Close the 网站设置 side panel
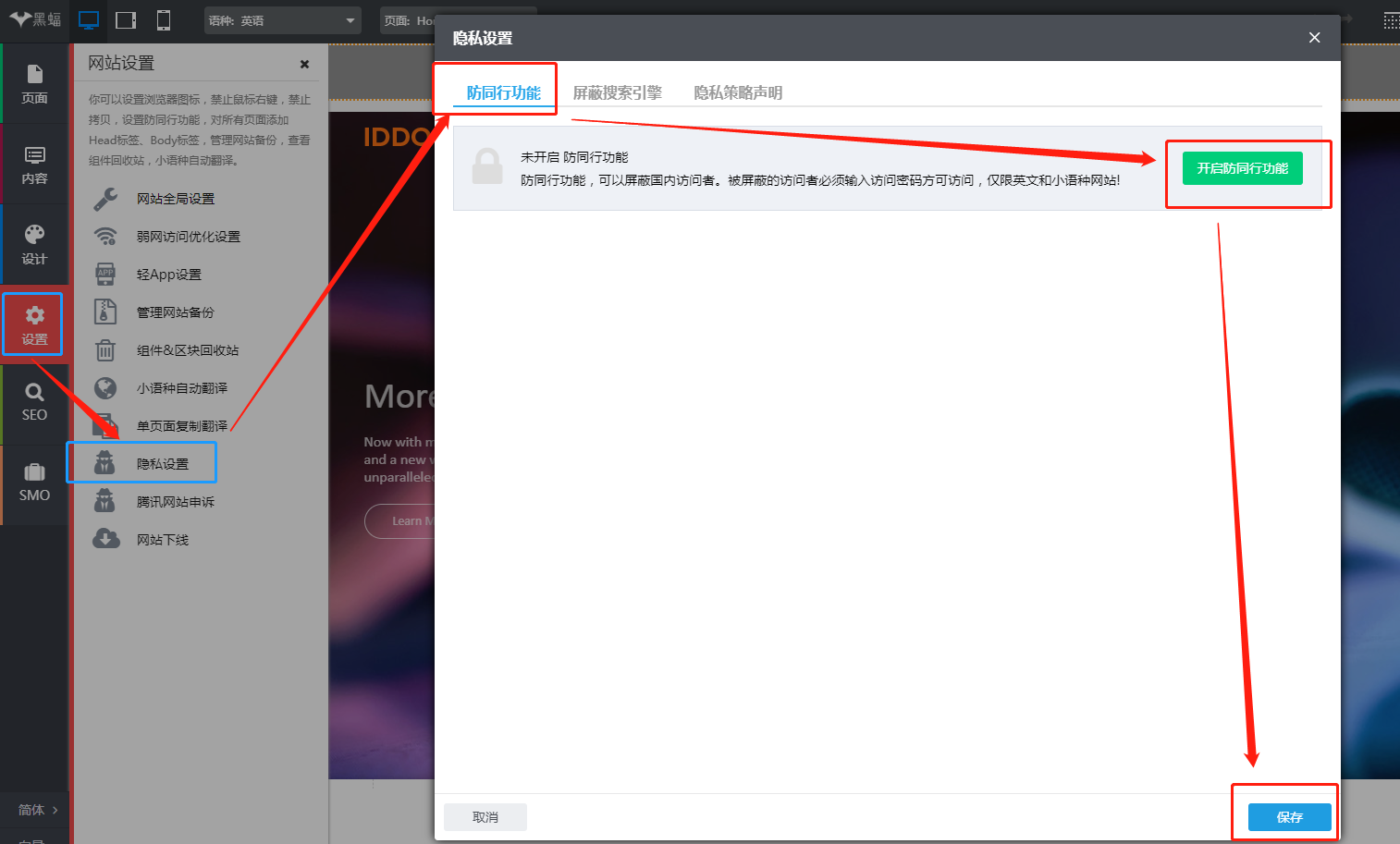1400x844 pixels. point(304,64)
